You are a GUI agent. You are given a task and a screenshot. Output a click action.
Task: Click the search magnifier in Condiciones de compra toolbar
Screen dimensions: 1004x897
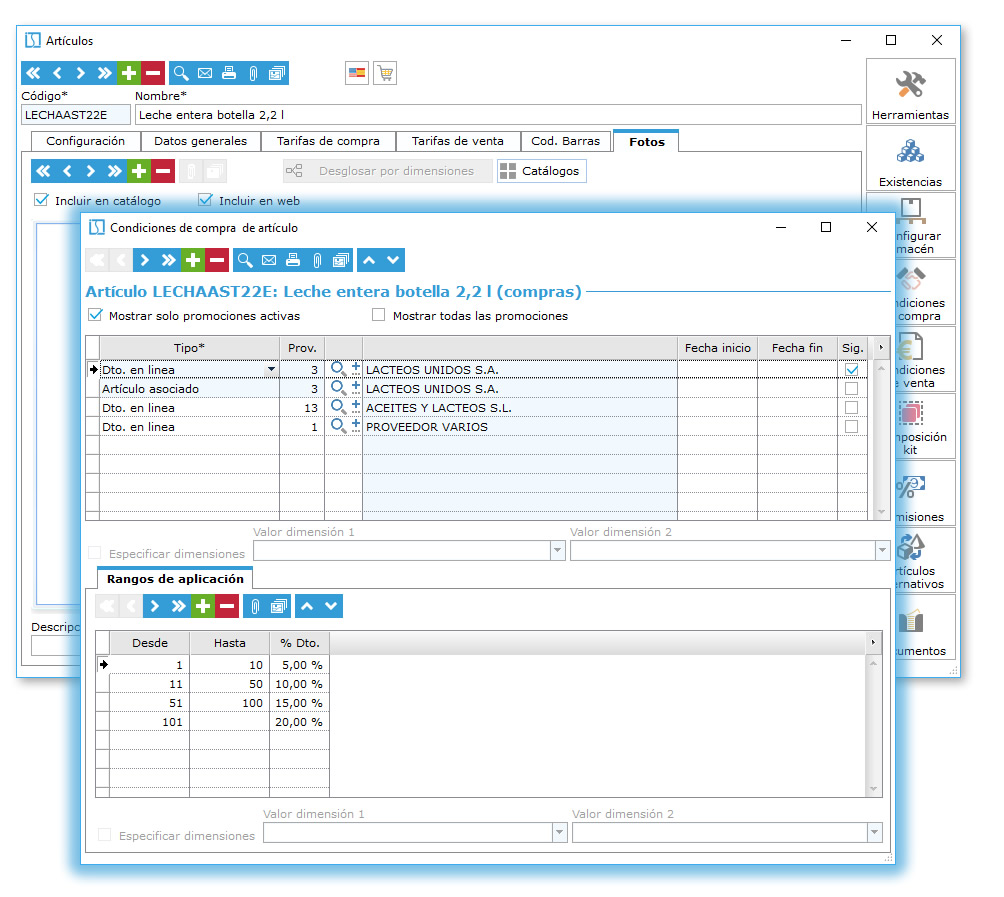(x=245, y=260)
